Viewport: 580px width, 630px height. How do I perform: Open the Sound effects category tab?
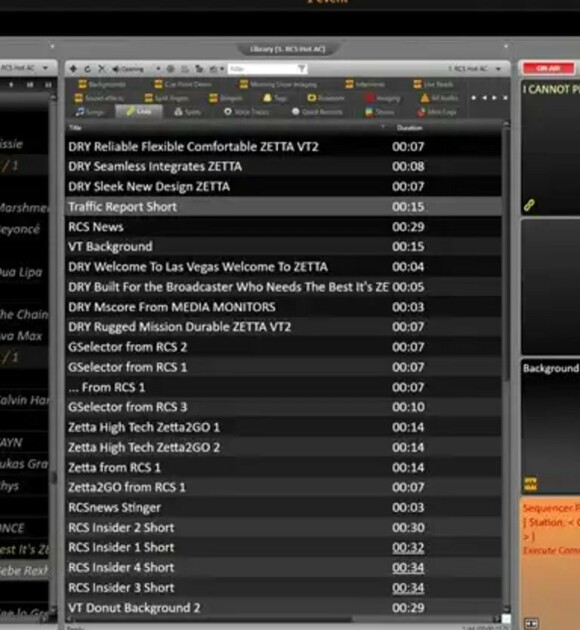(99, 98)
